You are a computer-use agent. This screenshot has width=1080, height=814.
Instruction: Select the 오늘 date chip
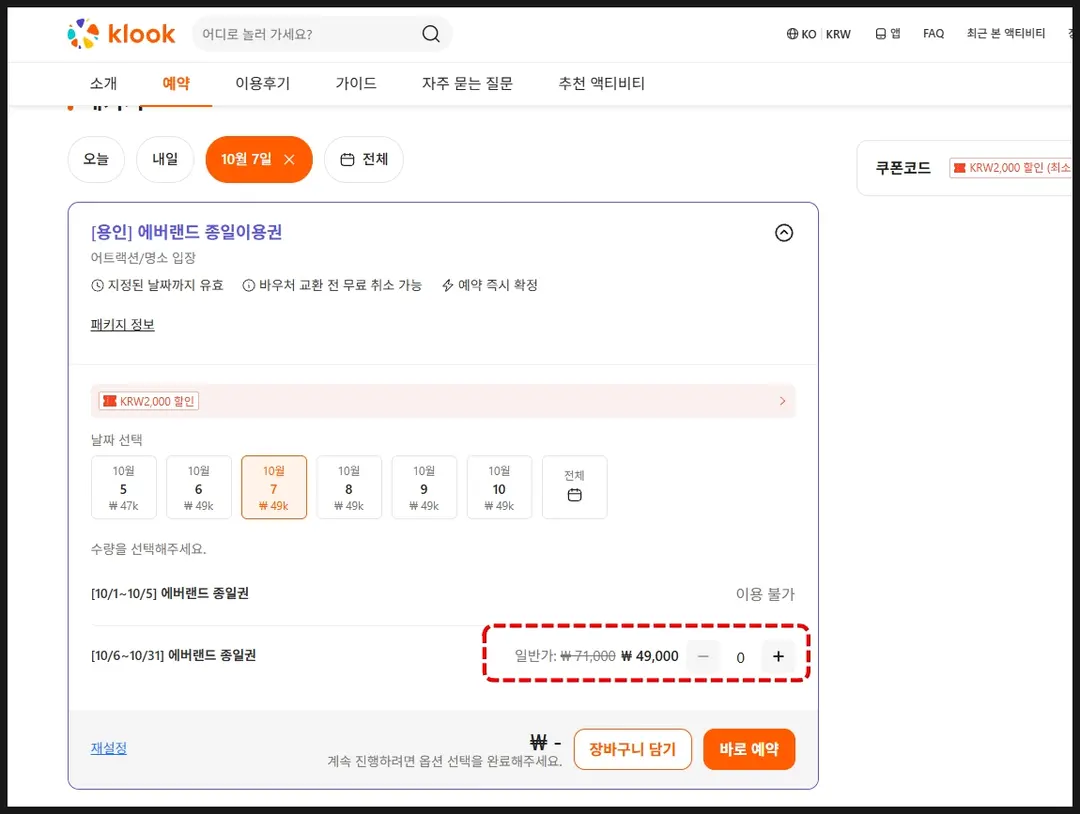tap(96, 160)
